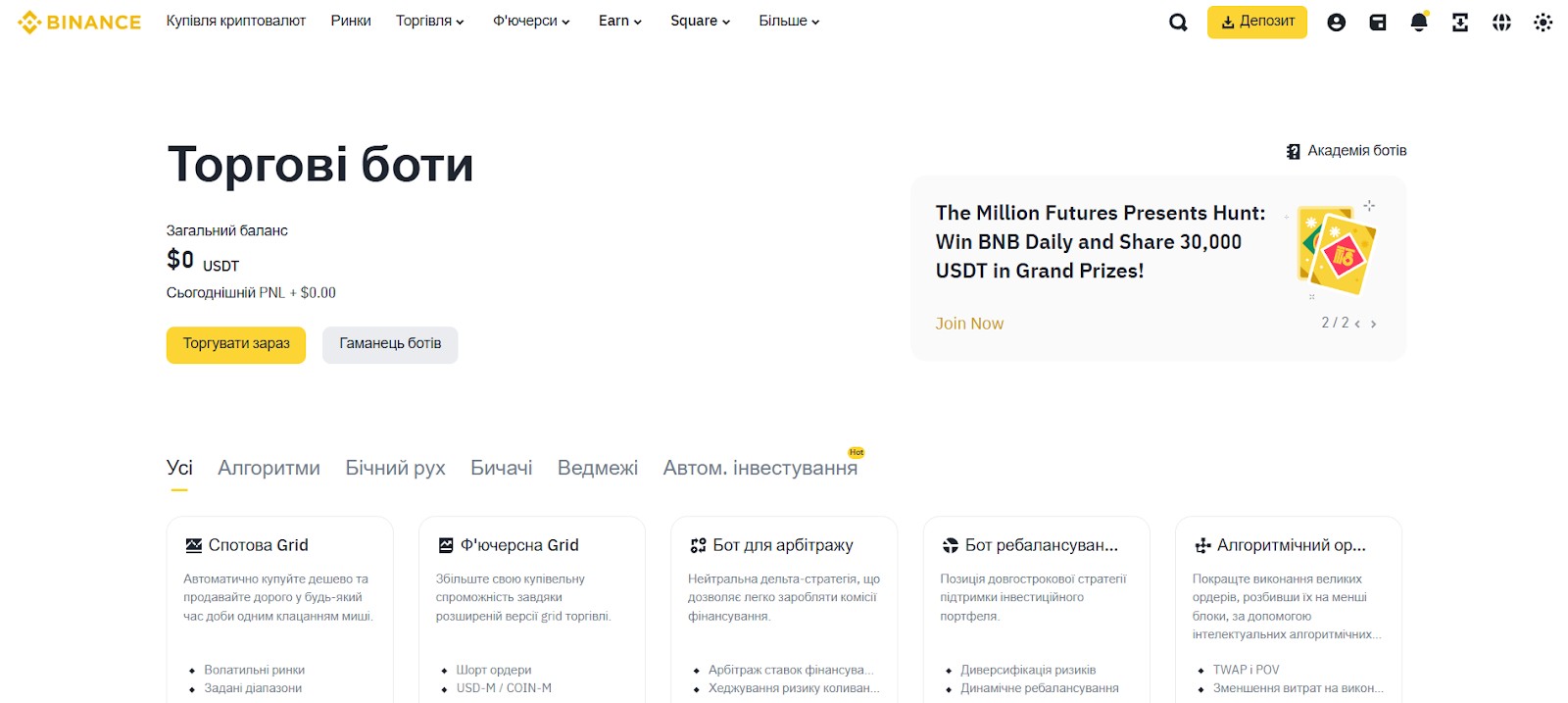Image resolution: width=1568 pixels, height=703 pixels.
Task: Switch to Автом. інвестування tab
Action: click(x=760, y=468)
